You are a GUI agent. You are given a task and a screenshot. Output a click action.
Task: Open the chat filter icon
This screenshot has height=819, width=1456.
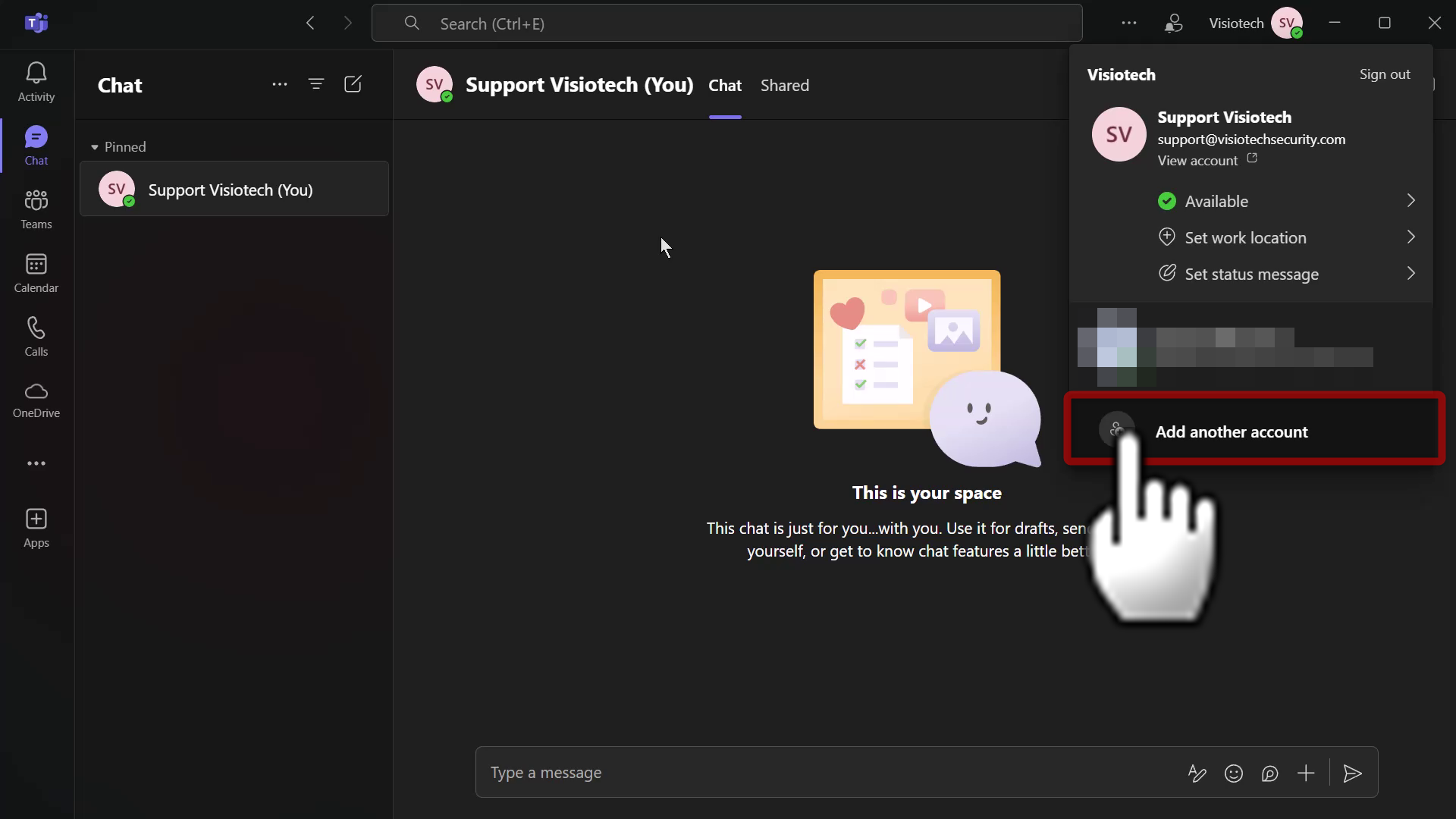click(316, 84)
